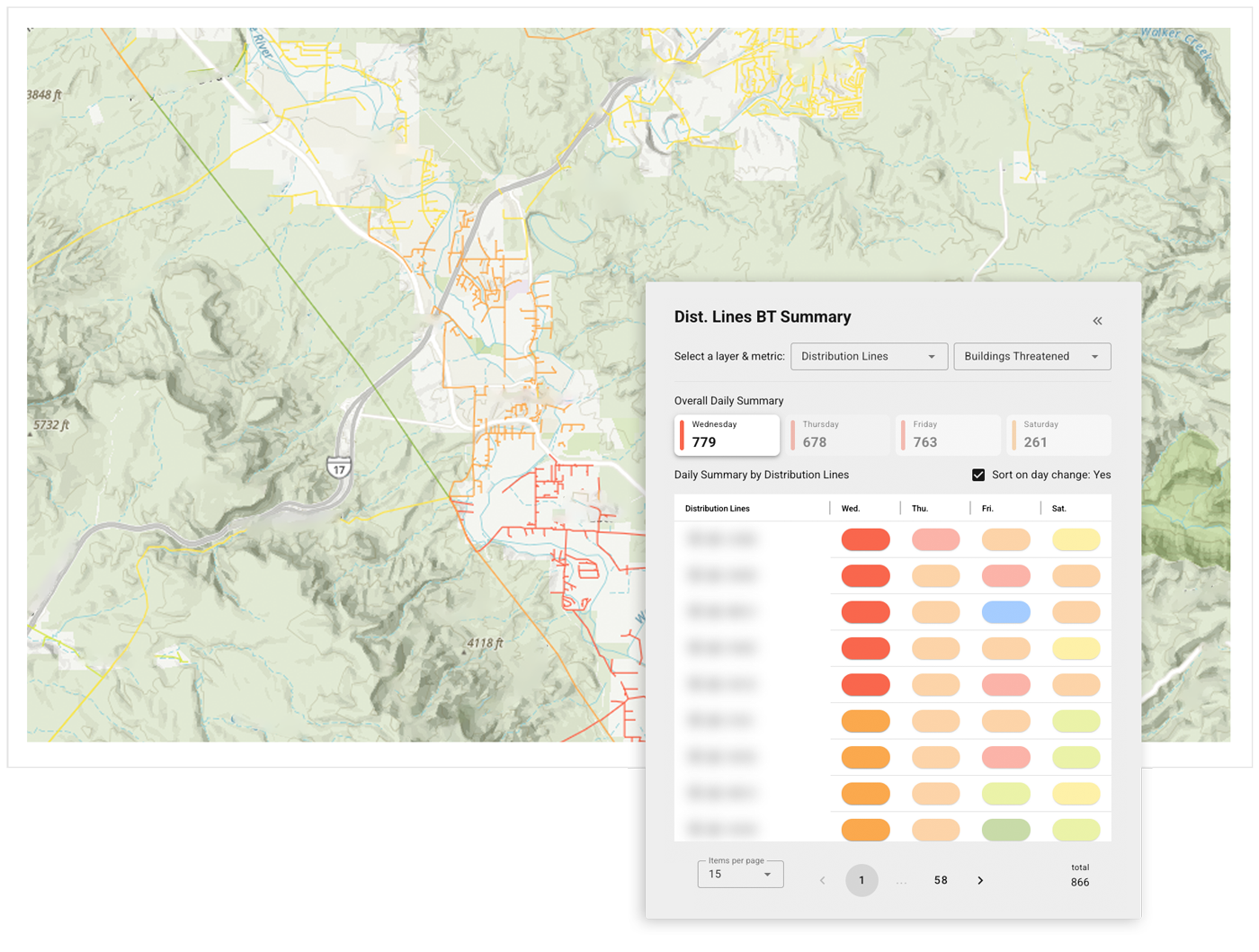Screen dimensions: 1259x952
Task: Change Items per page dropdown
Action: 740,874
